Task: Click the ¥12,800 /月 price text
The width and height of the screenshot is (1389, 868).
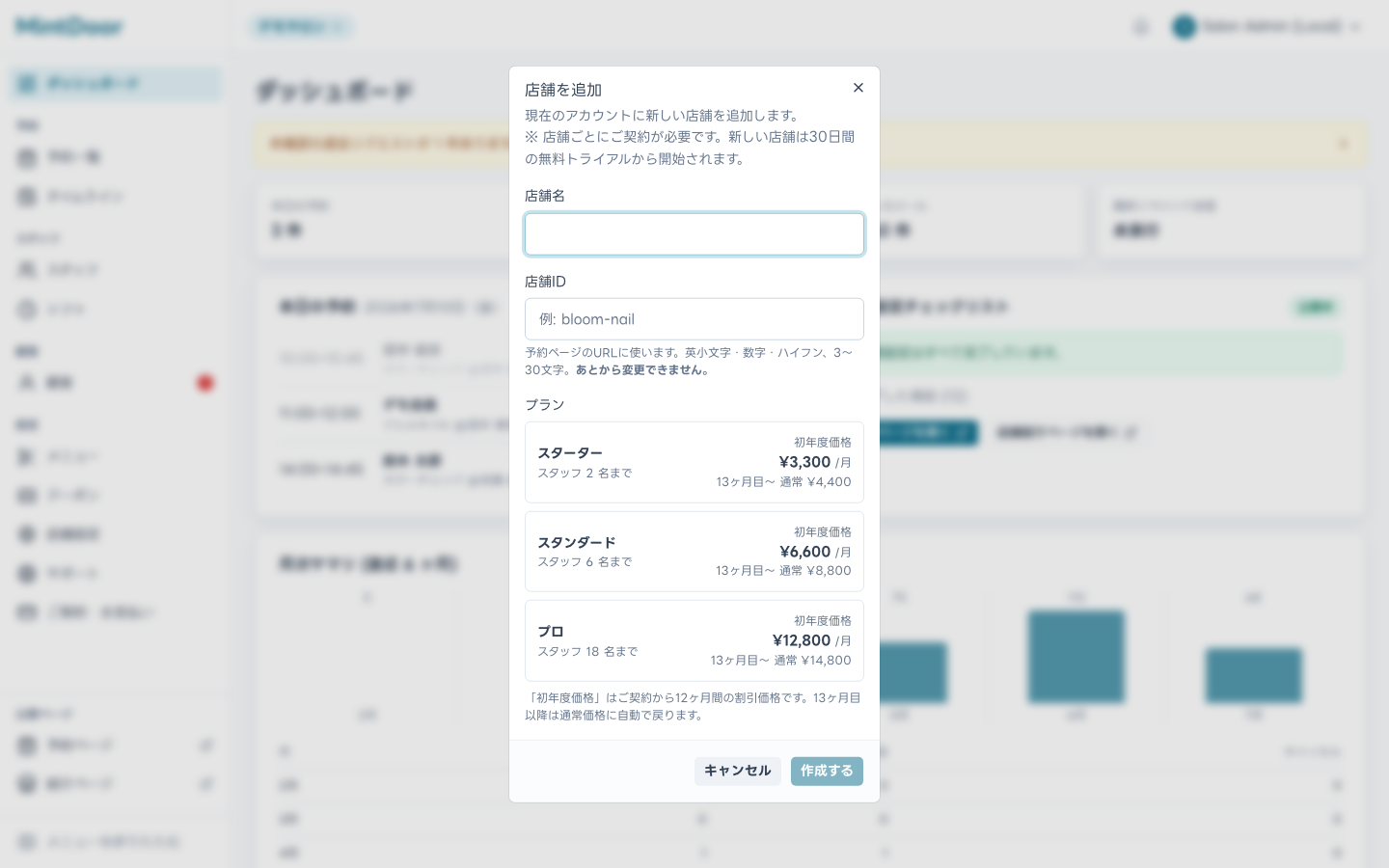Action: coord(812,640)
